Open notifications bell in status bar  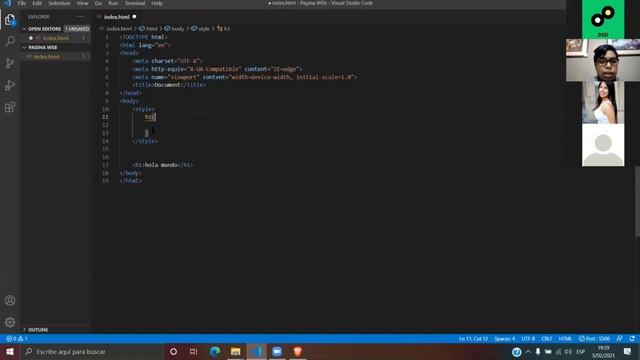(x=632, y=339)
